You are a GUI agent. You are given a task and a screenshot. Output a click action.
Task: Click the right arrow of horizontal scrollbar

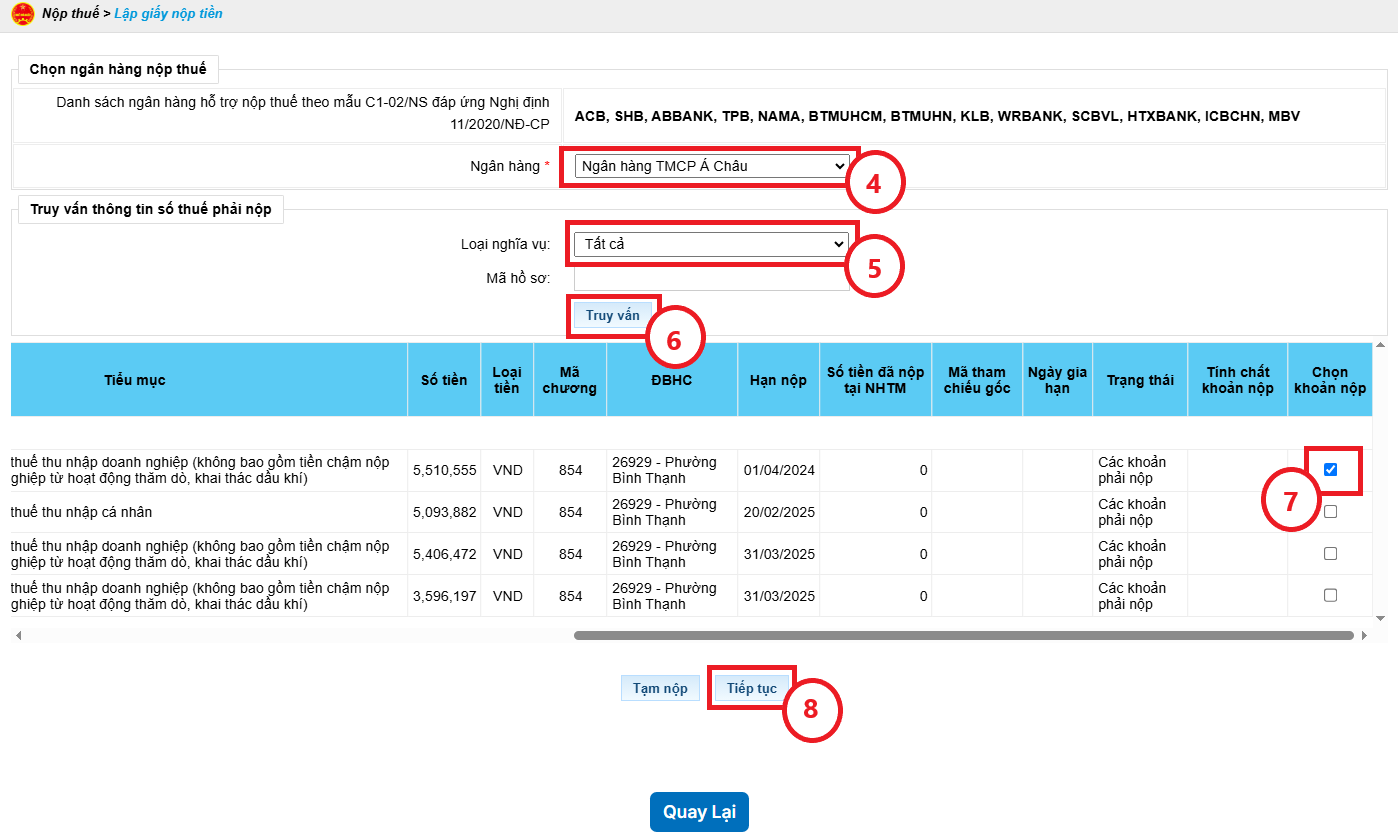(1364, 635)
